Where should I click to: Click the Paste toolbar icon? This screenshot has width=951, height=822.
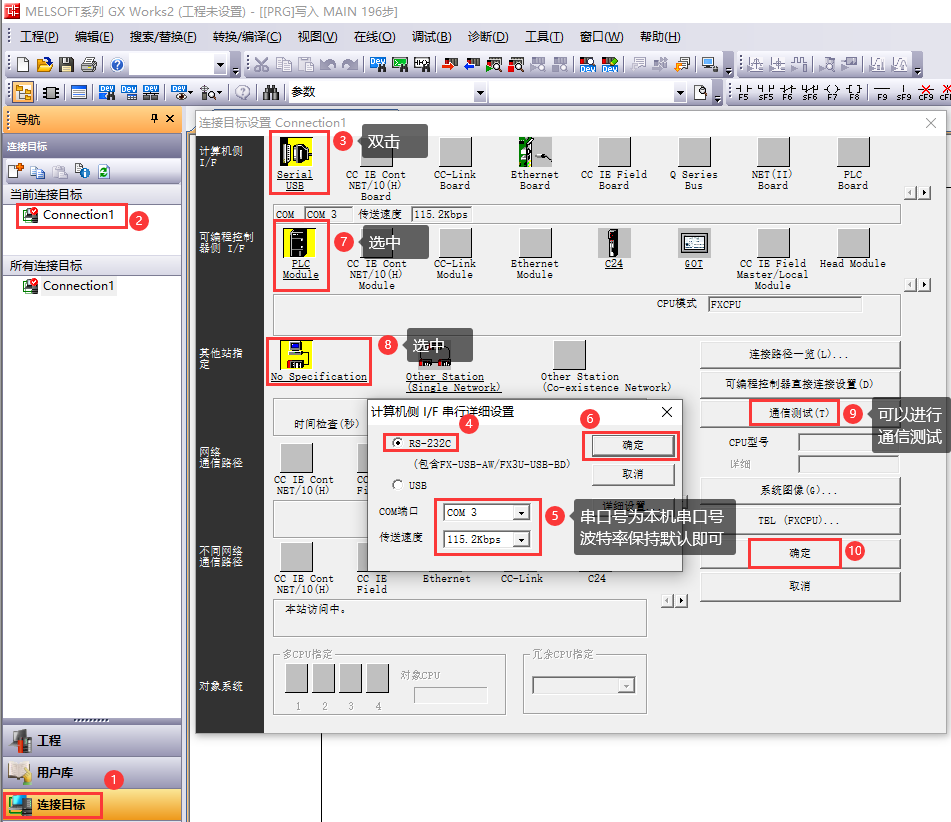pos(306,64)
